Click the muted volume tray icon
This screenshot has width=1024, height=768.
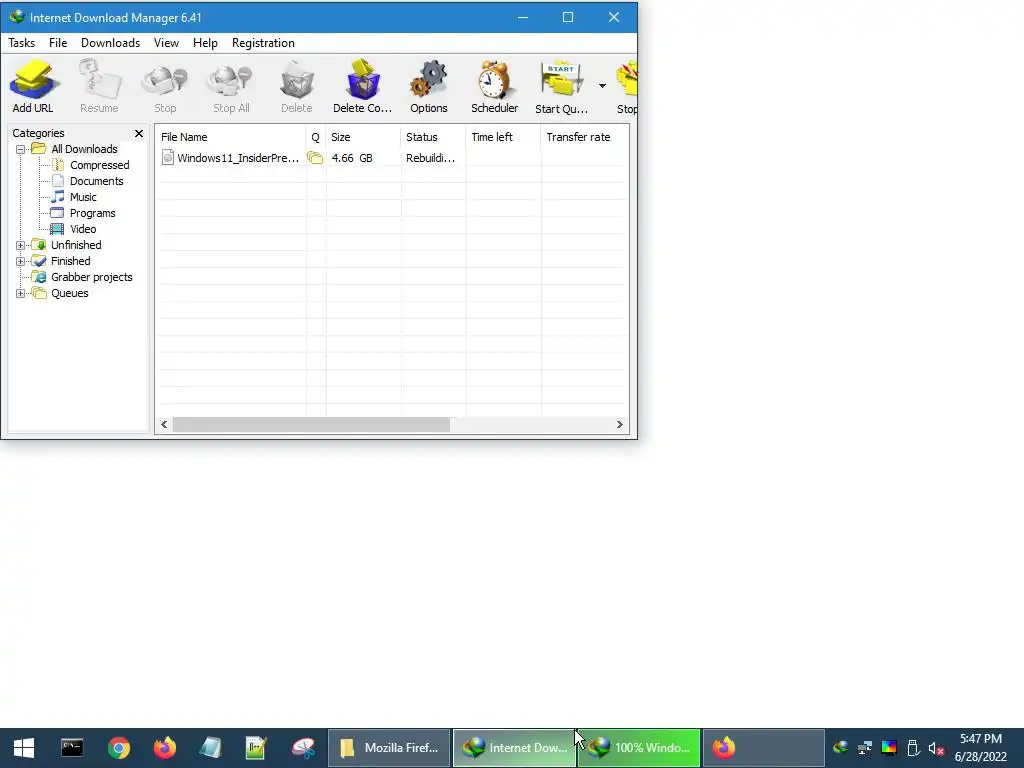pyautogui.click(x=936, y=748)
